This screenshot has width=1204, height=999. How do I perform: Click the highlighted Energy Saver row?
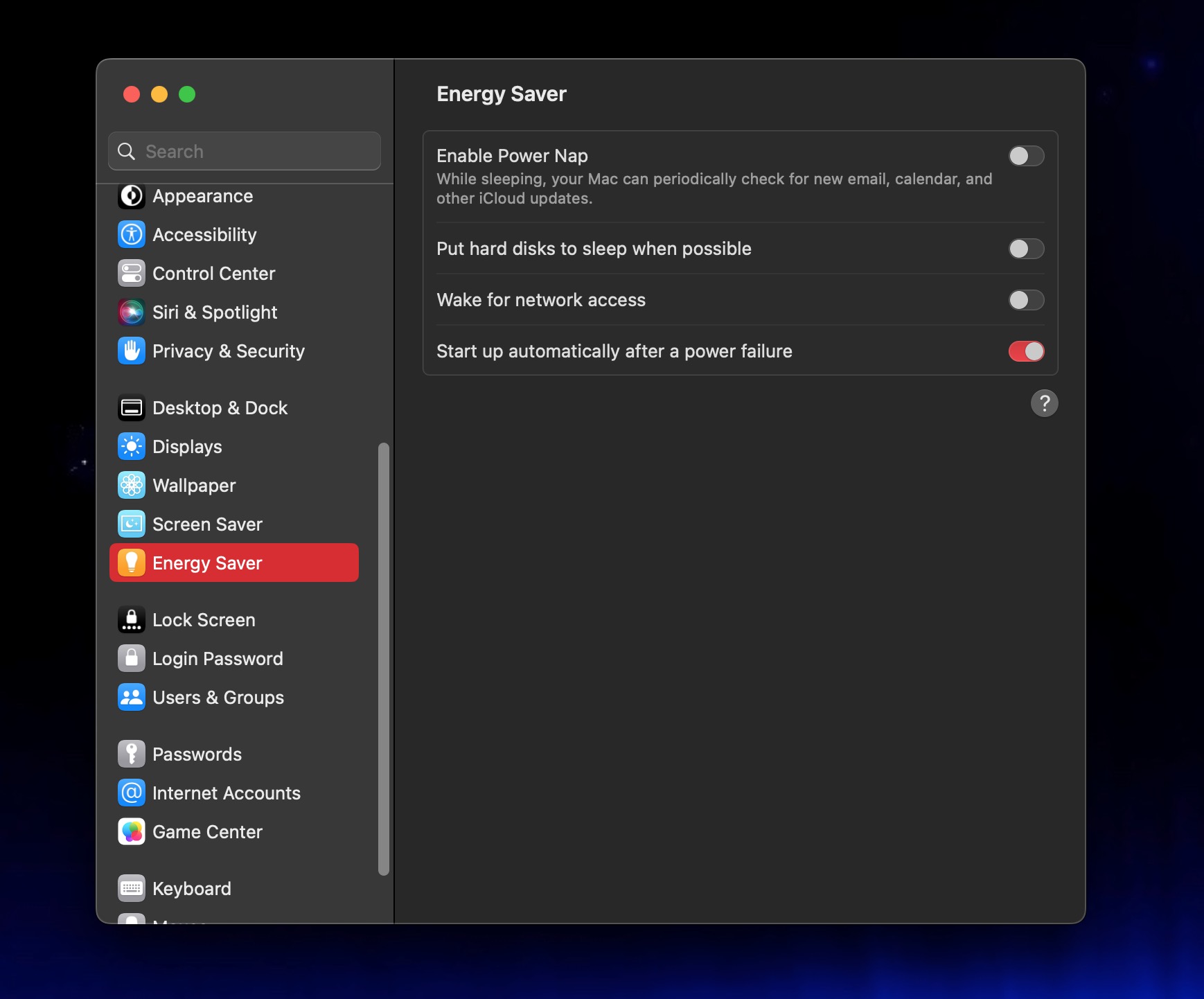234,563
